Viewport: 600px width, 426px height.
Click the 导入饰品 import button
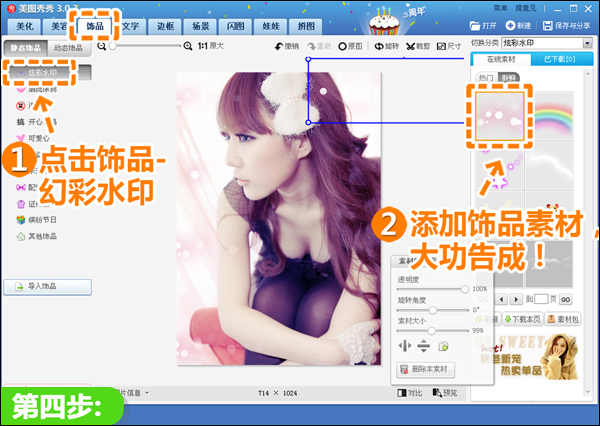tap(47, 287)
